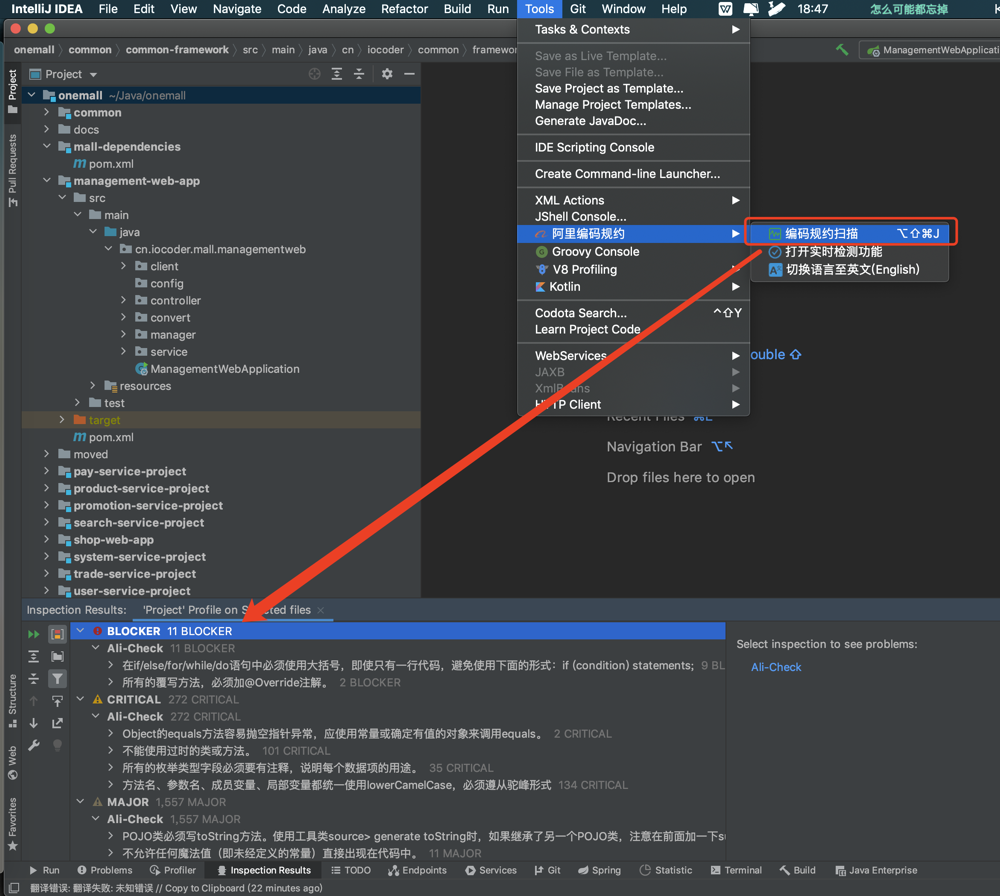
Task: Open the Kotlin submenu in Tools
Action: 633,287
